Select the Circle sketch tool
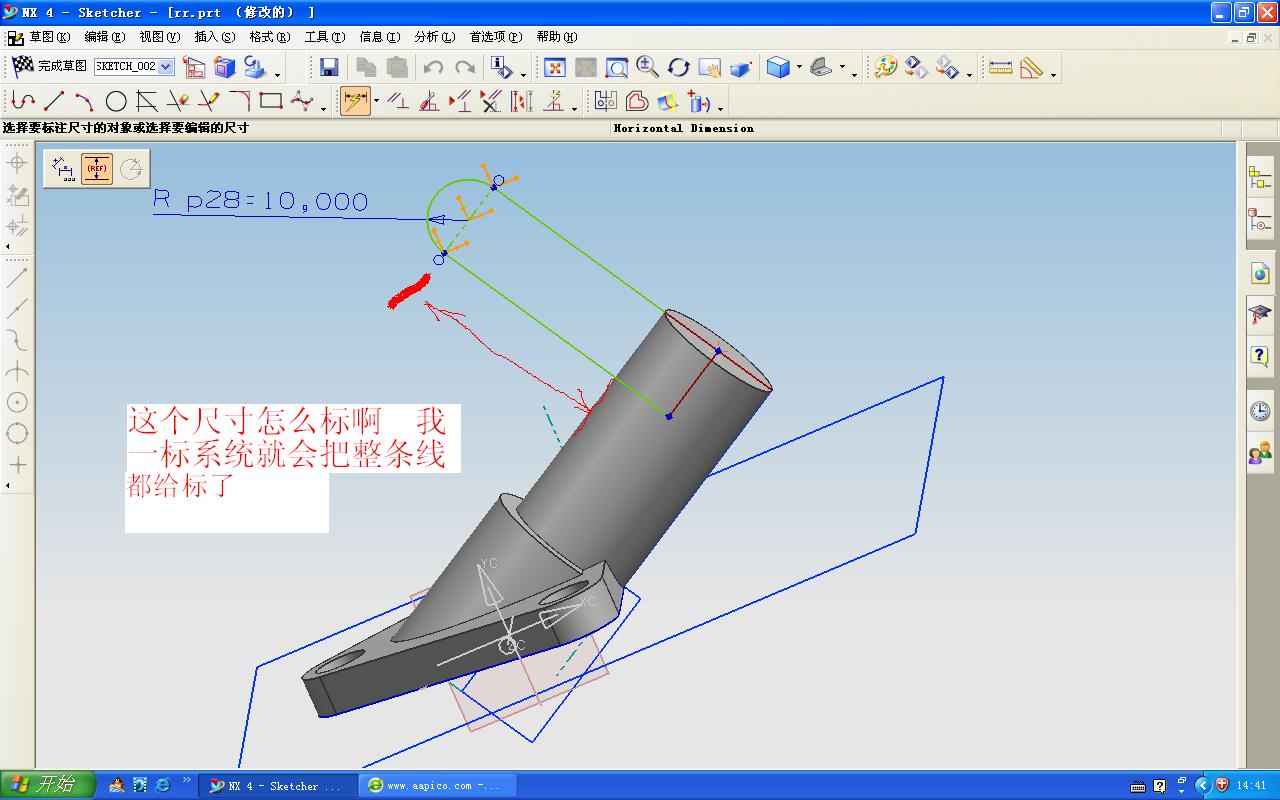Viewport: 1280px width, 800px height. pos(116,101)
